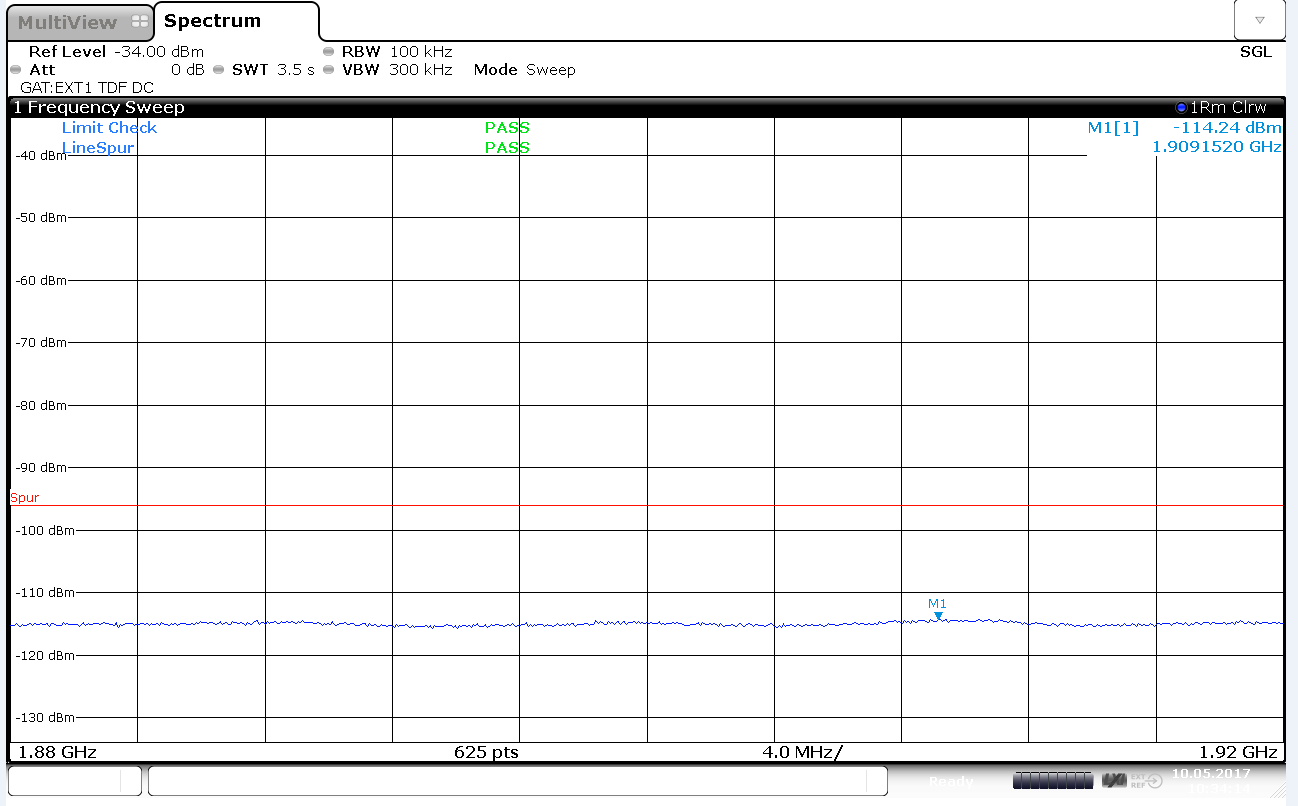Click the grey dot beside Att
Viewport: 1298px width, 806px height.
coord(15,70)
